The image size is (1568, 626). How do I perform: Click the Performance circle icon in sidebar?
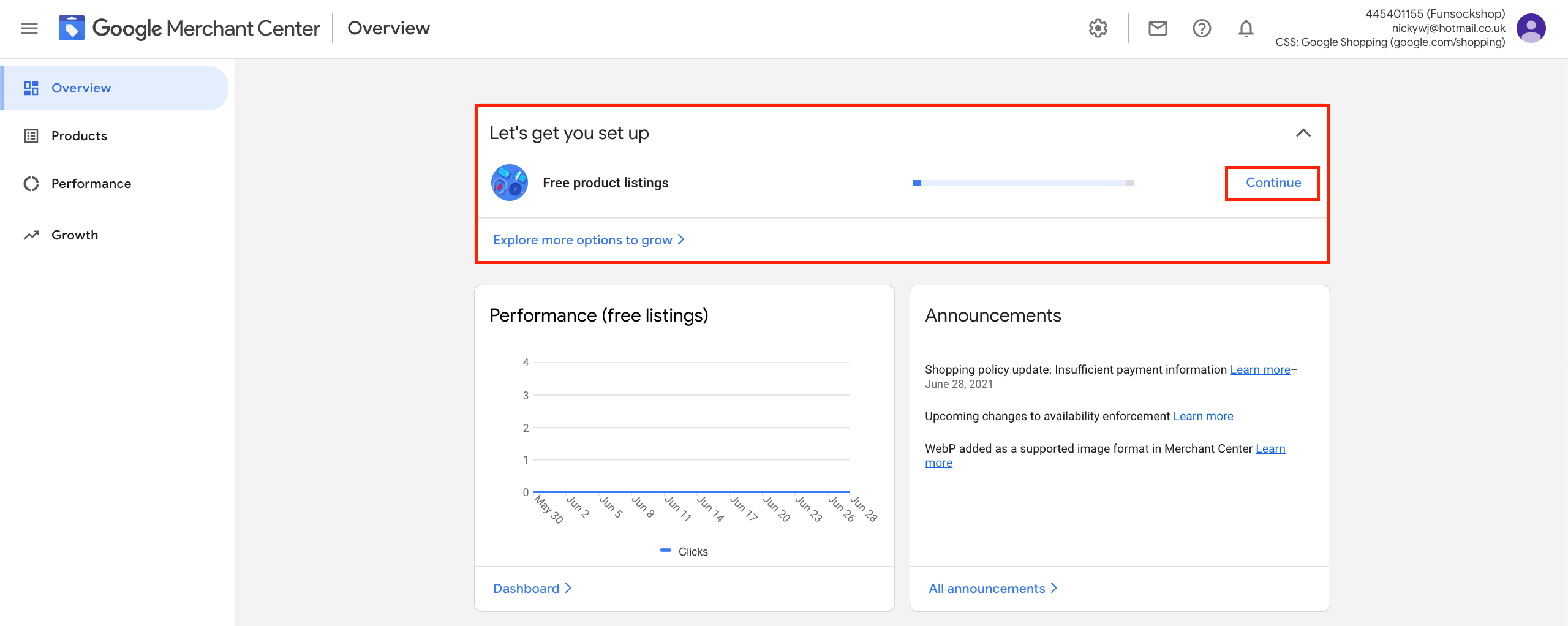coord(31,184)
